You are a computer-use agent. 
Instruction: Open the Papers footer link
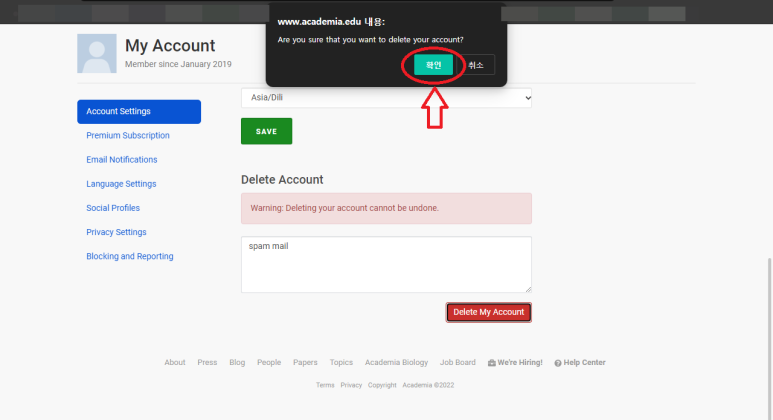305,362
